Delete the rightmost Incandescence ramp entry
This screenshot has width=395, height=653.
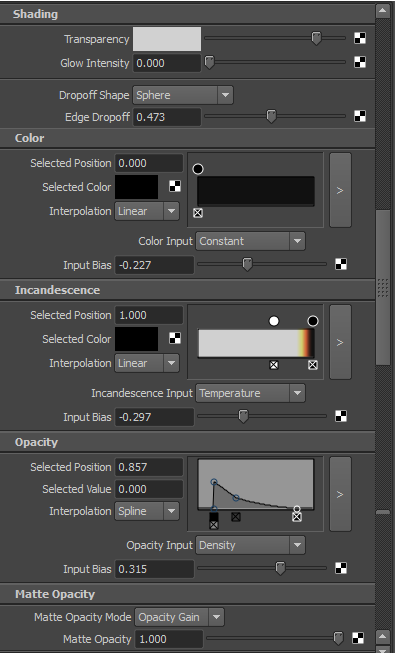pos(313,365)
